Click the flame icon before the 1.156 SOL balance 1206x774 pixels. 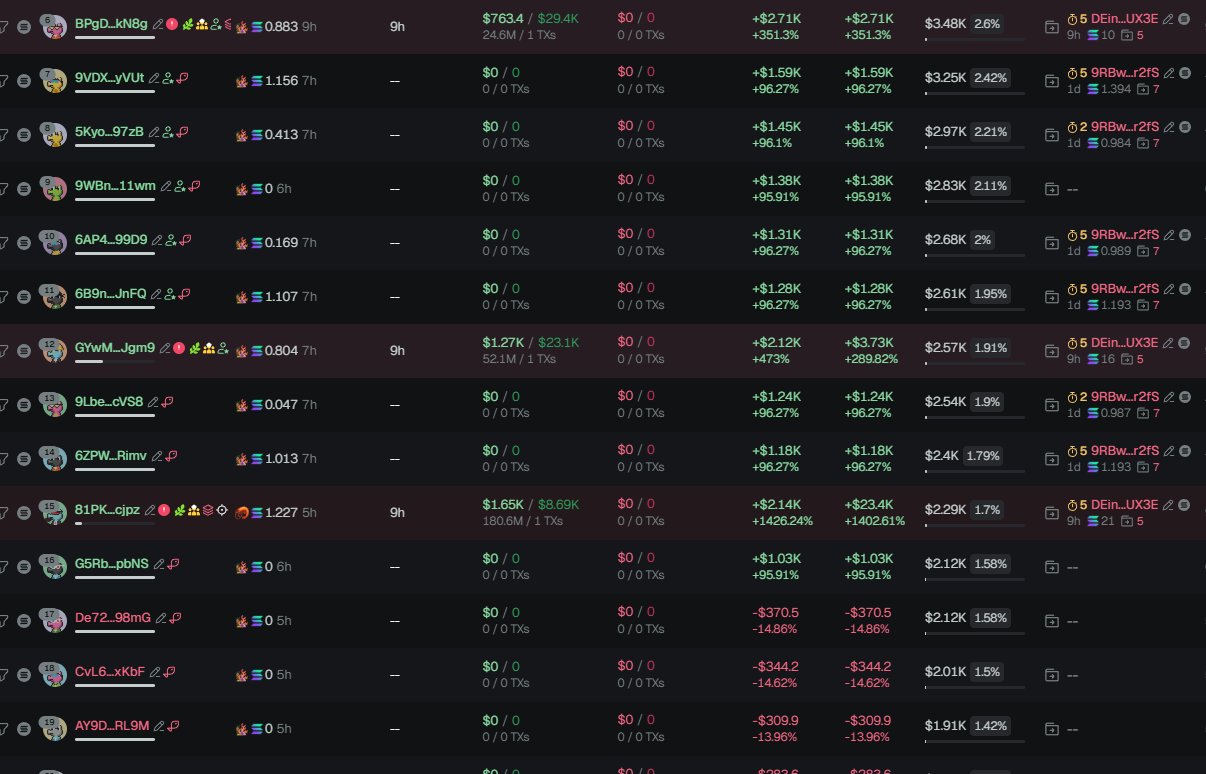(x=241, y=80)
